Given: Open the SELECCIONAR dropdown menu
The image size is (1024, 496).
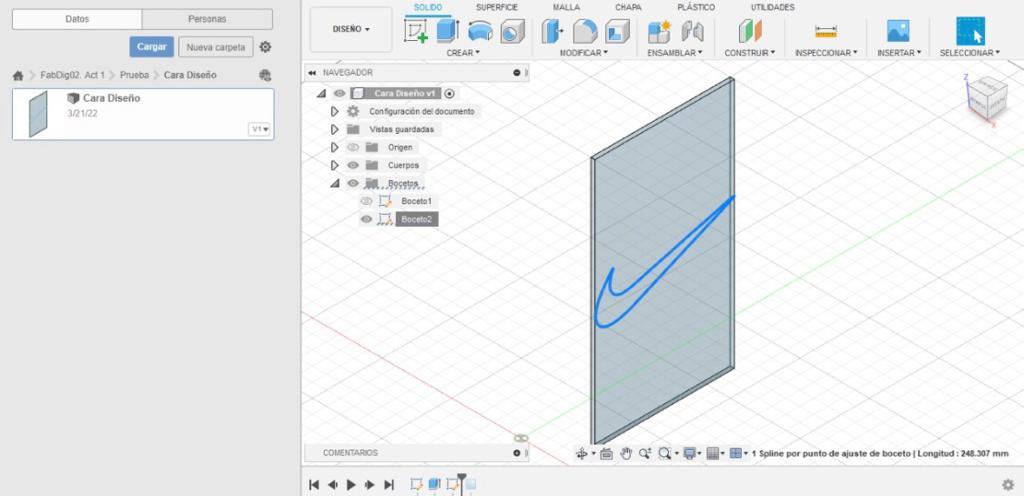Looking at the screenshot, I should click(x=970, y=53).
